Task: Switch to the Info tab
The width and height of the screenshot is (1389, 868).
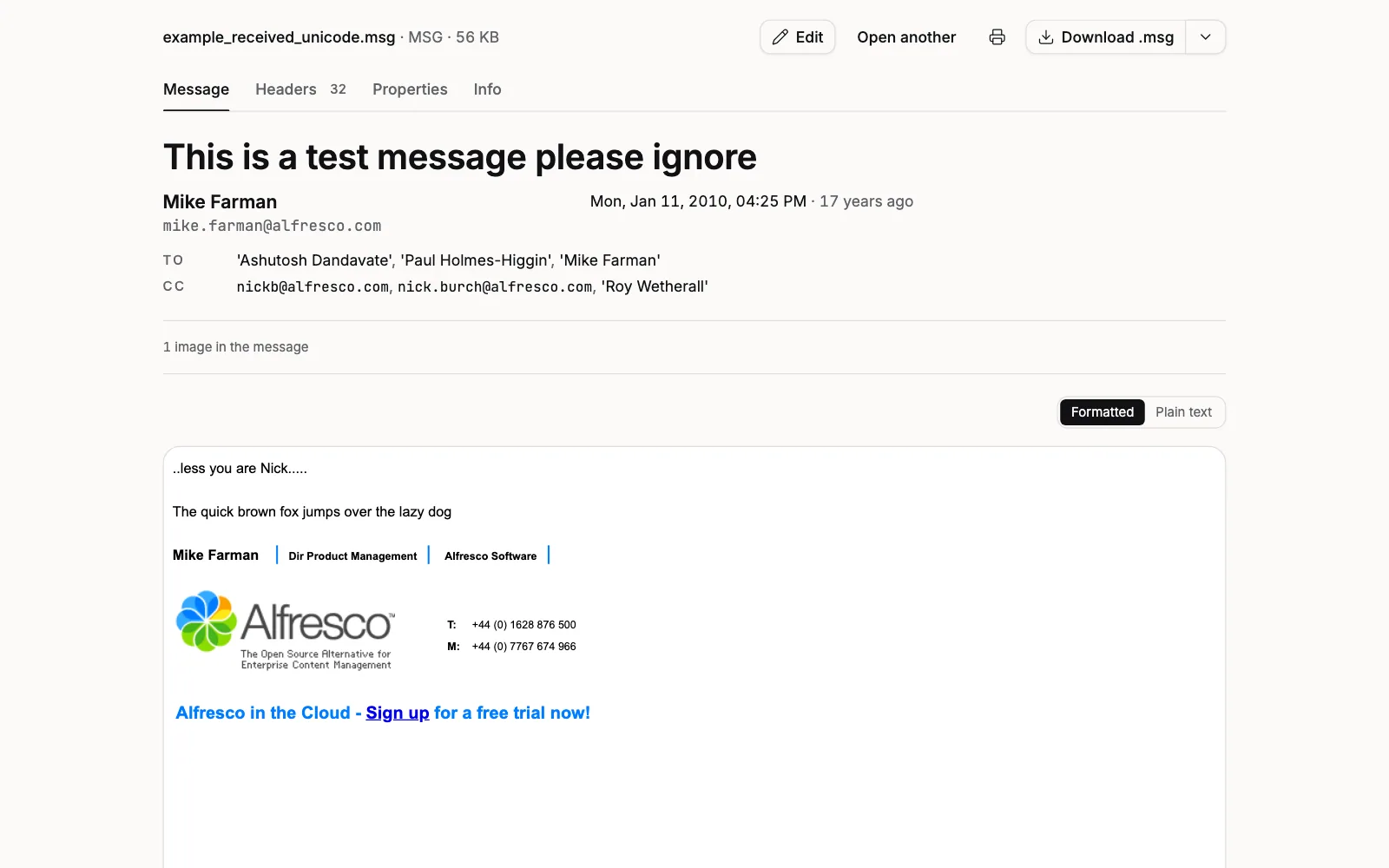Action: click(x=487, y=89)
